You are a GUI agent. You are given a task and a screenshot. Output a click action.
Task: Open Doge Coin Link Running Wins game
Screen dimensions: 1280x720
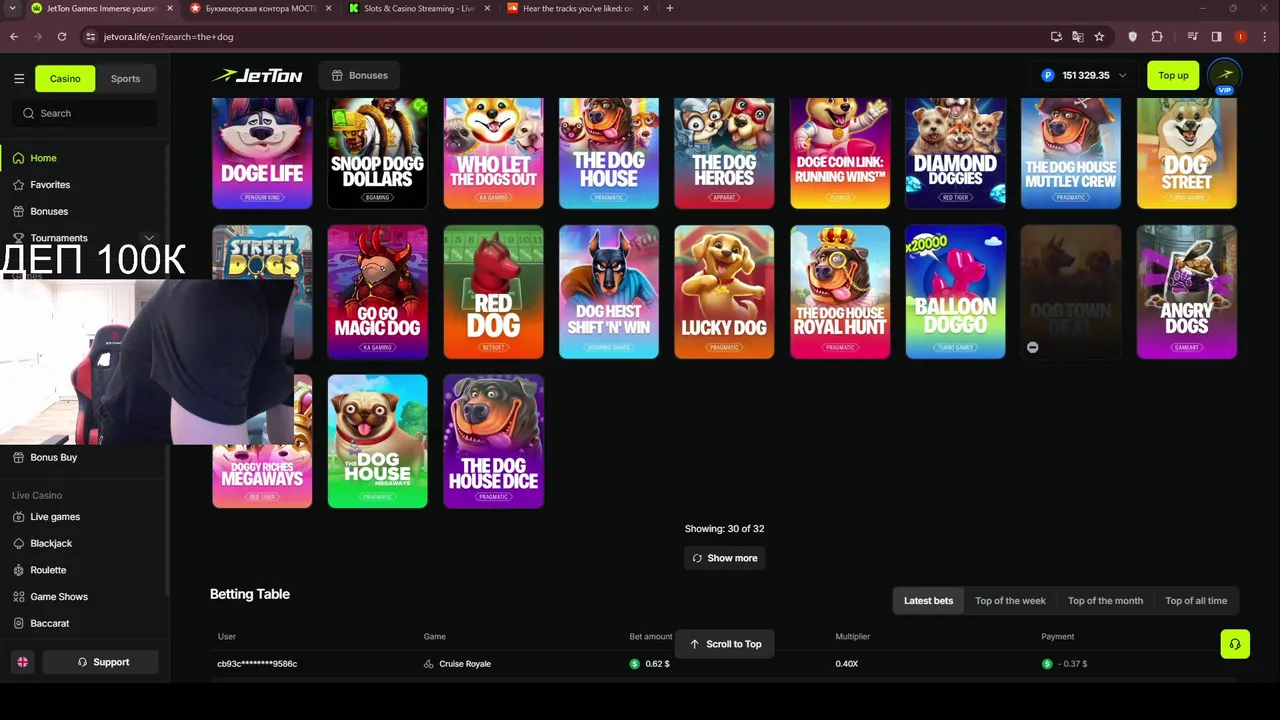840,153
